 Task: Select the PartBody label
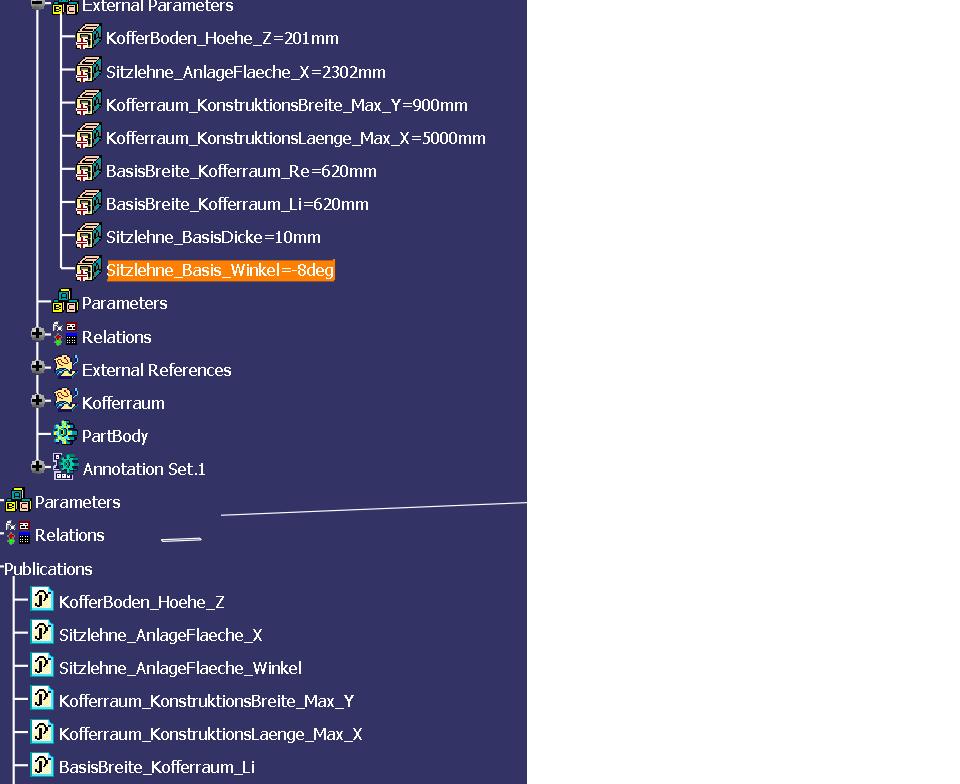115,436
